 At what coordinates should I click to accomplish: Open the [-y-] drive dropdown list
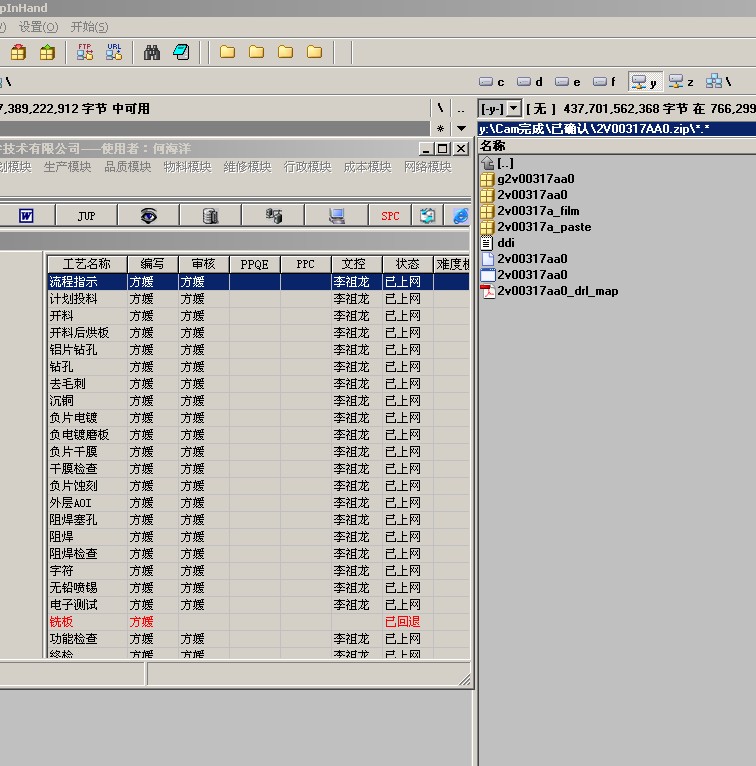(x=514, y=108)
